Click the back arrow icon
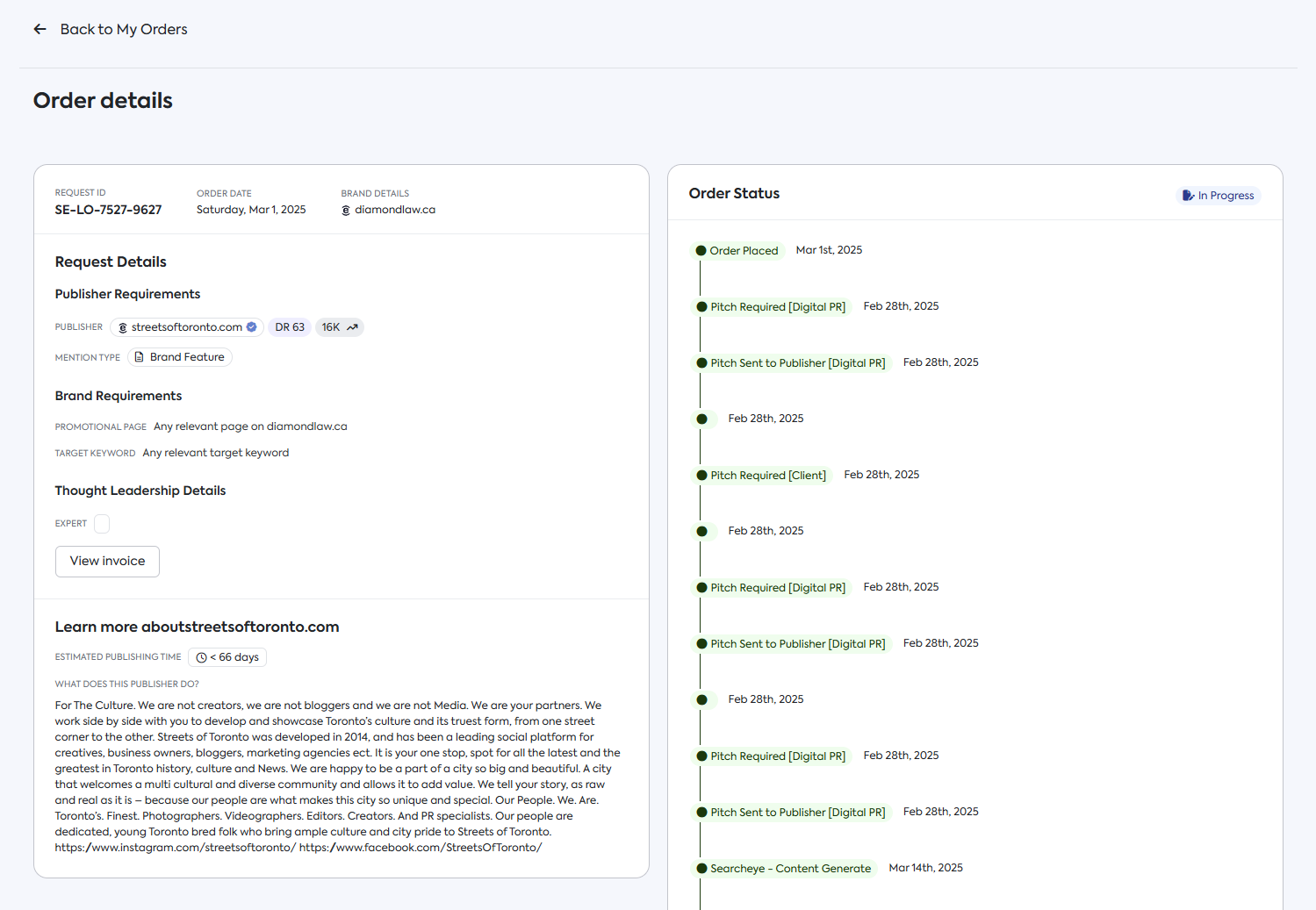The height and width of the screenshot is (910, 1316). pyautogui.click(x=40, y=29)
